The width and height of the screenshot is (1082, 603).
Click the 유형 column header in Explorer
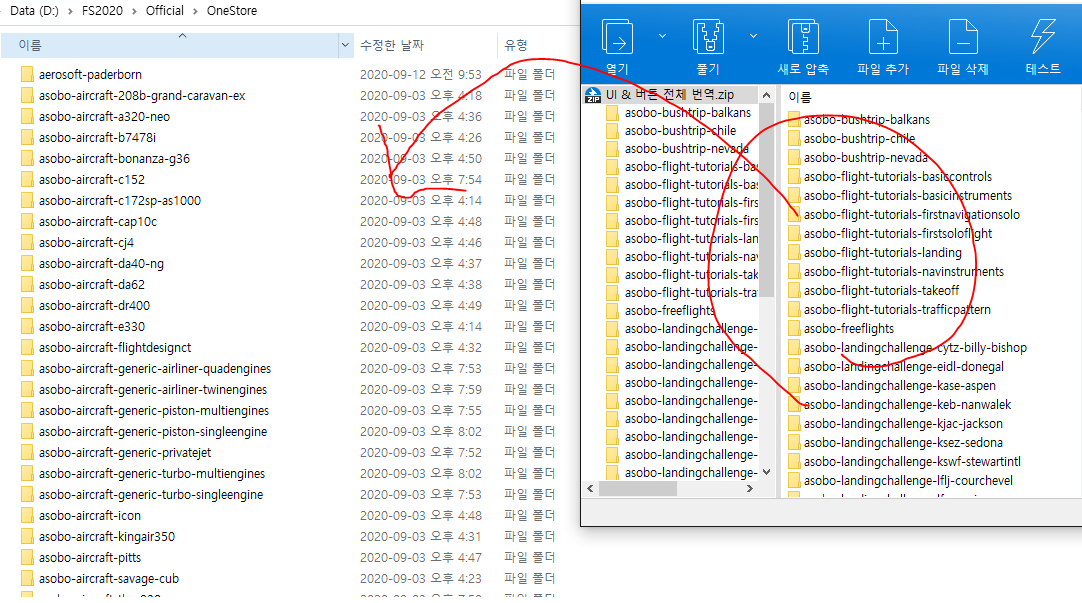click(x=516, y=46)
